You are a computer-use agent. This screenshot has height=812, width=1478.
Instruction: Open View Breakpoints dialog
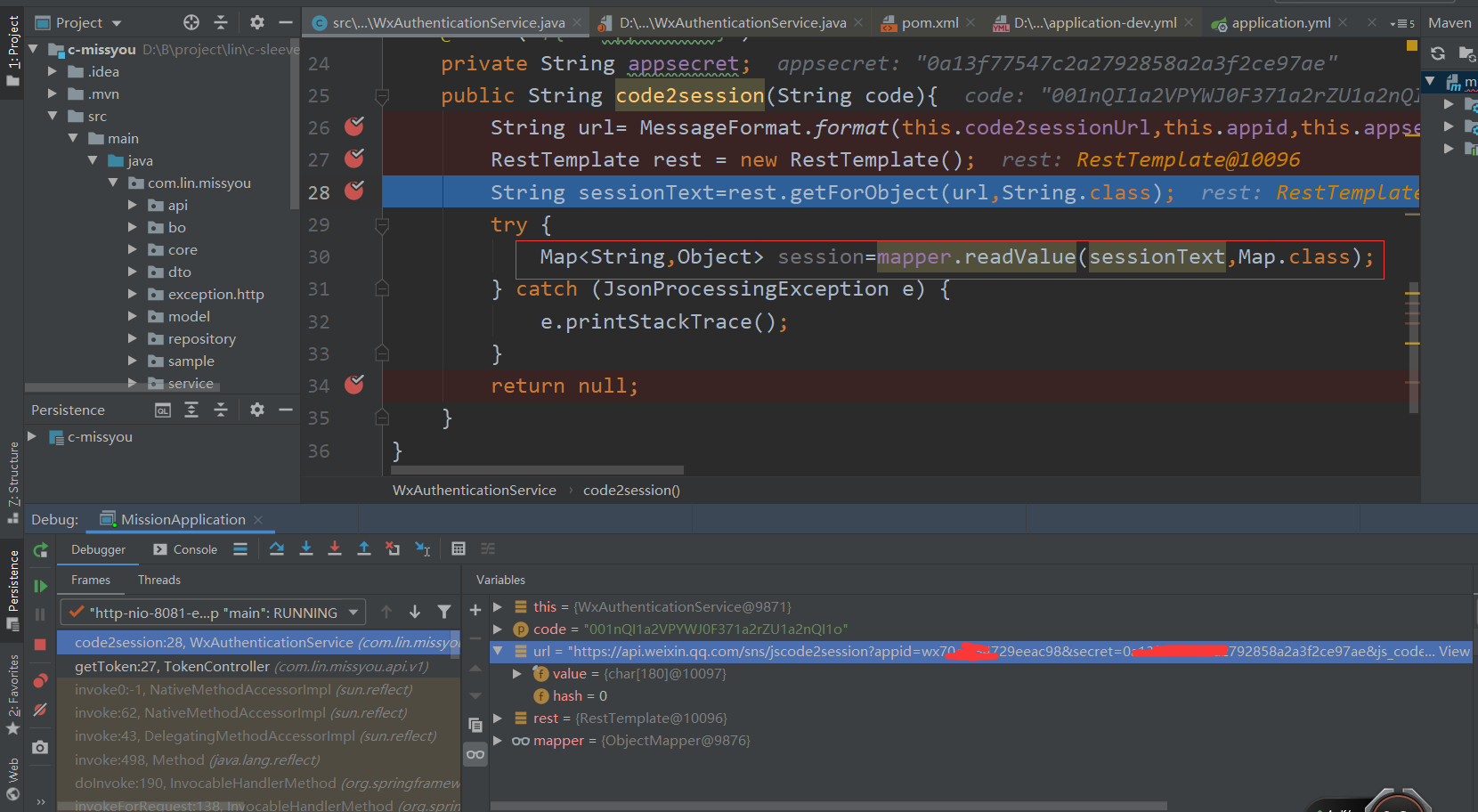point(40,681)
